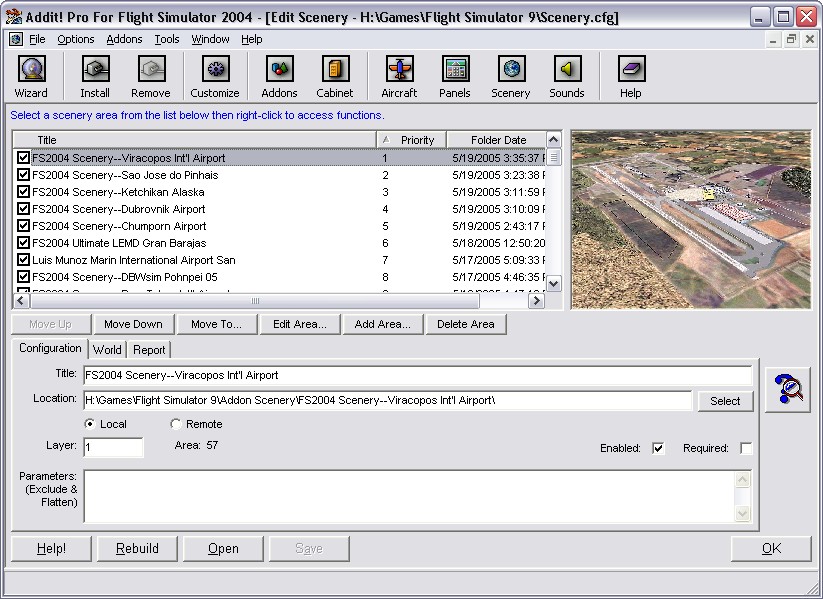Click the Help! button at bottom
The image size is (823, 599).
51,549
